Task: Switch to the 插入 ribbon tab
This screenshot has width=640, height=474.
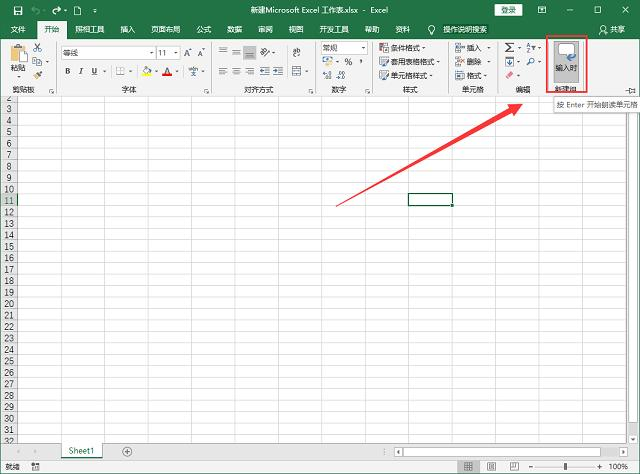Action: pyautogui.click(x=127, y=29)
